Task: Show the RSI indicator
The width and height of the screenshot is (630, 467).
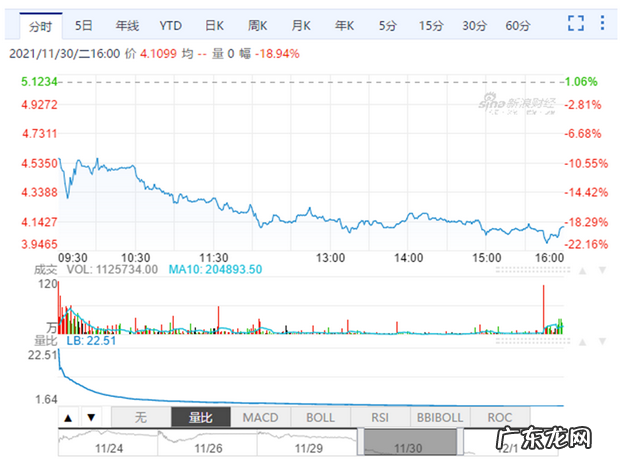Action: (x=380, y=417)
